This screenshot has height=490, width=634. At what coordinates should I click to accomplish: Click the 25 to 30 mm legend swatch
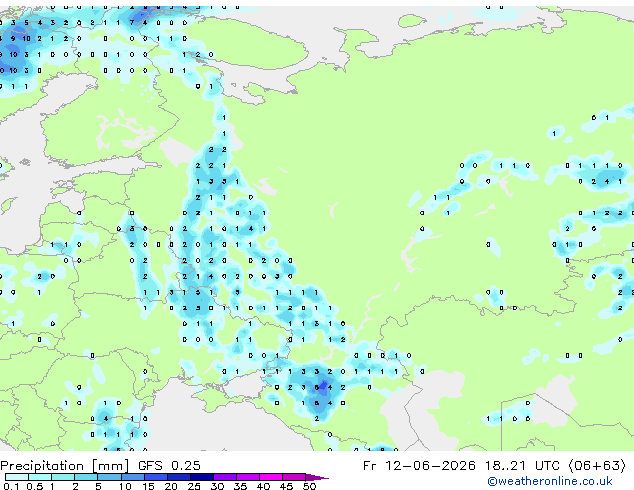pyautogui.click(x=201, y=477)
